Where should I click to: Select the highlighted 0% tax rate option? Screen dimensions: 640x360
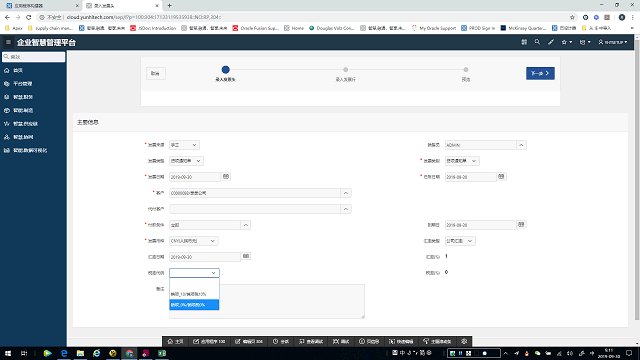tap(194, 305)
